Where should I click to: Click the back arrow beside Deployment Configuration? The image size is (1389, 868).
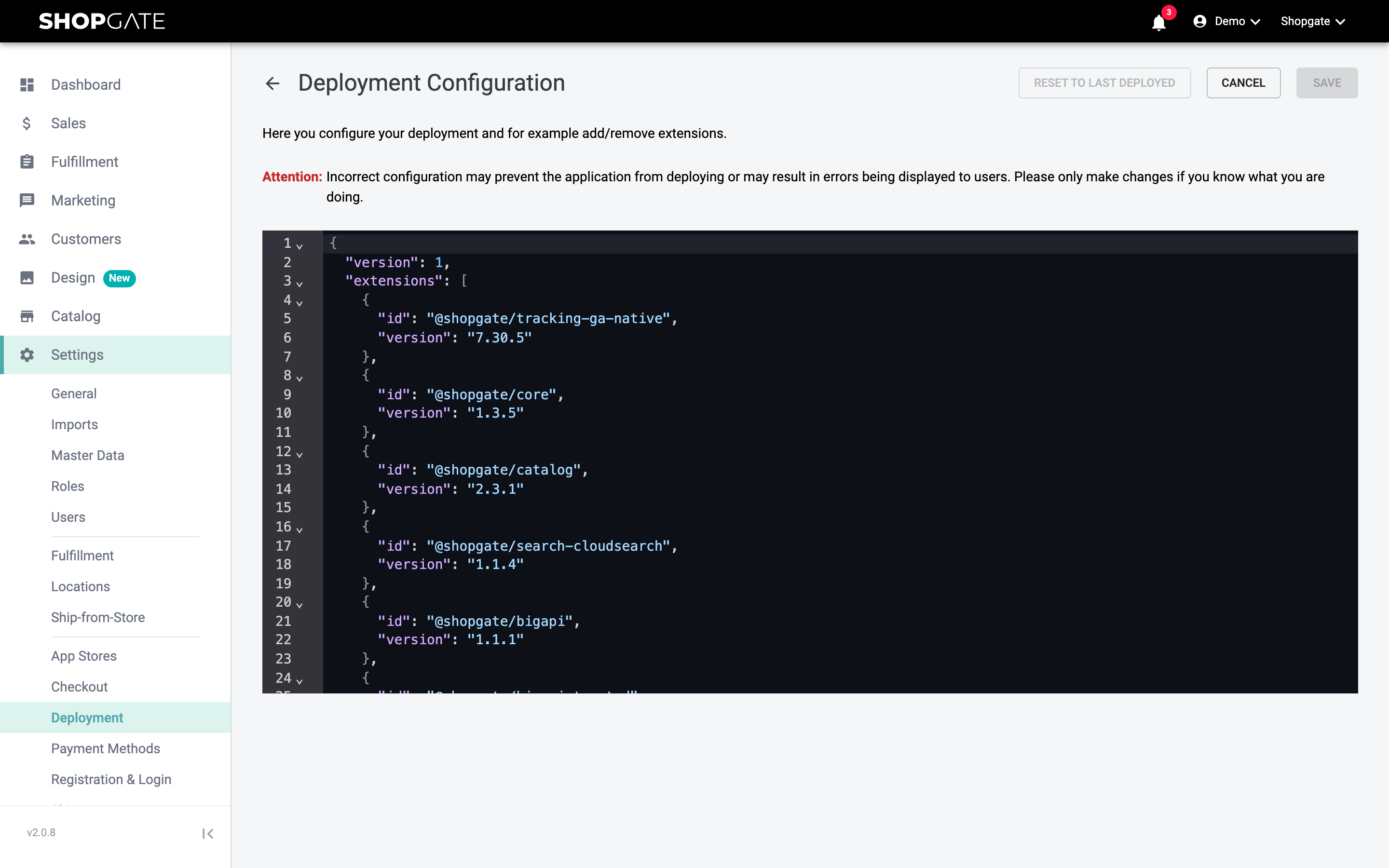[x=272, y=84]
